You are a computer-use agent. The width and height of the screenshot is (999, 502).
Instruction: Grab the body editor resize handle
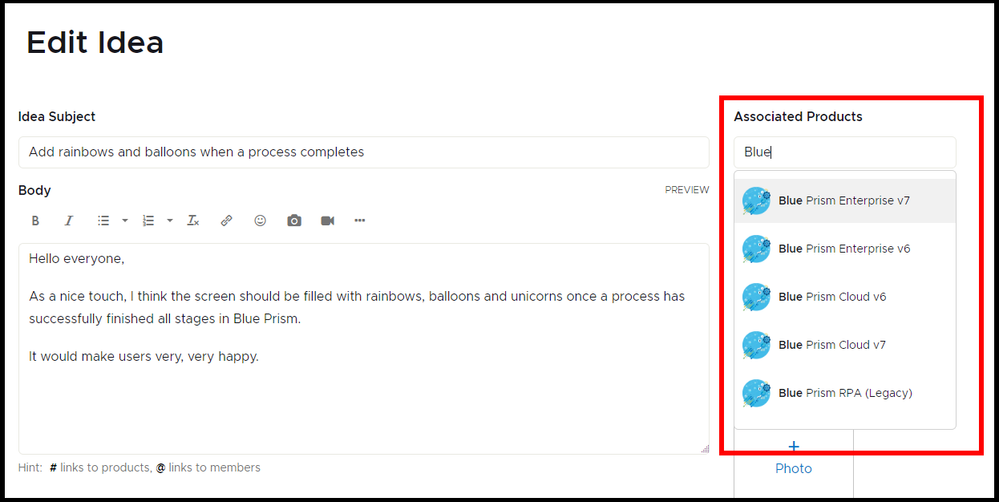click(x=705, y=449)
